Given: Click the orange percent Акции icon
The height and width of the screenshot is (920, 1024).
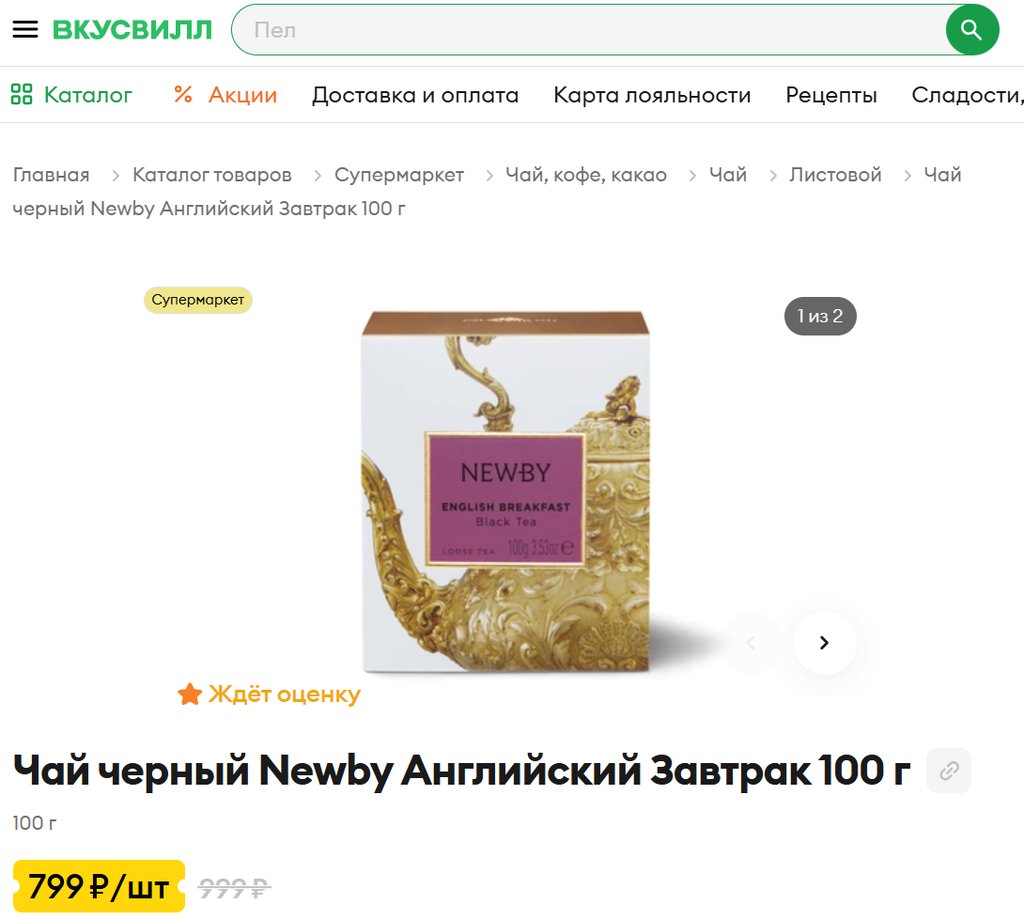Looking at the screenshot, I should coord(183,95).
